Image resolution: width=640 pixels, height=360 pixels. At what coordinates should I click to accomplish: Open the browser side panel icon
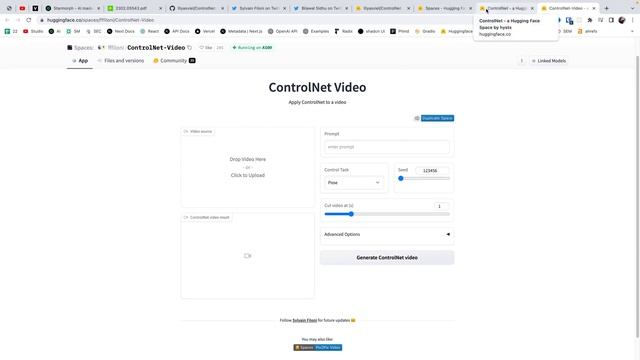(x=611, y=20)
